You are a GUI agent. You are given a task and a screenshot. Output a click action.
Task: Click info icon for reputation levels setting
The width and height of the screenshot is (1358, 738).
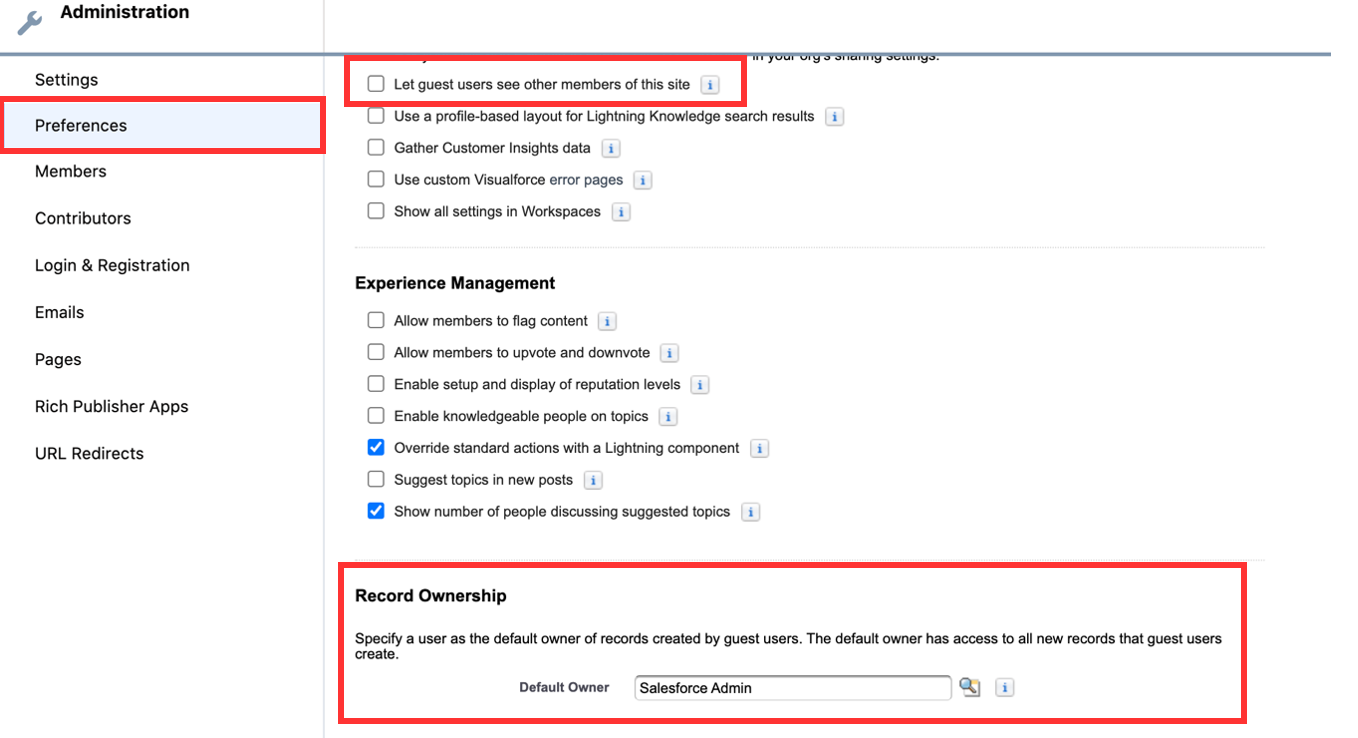coord(700,385)
